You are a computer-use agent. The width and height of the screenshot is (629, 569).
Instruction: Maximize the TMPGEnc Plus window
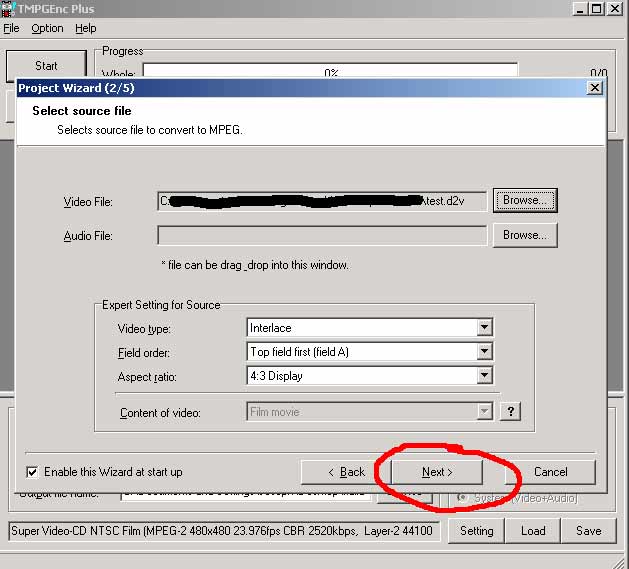pos(597,9)
